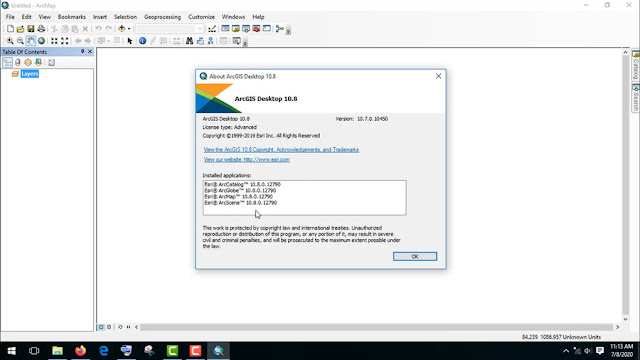Viewport: 640px width, 360px height.
Task: Open the Bookmarks menu
Action: tap(72, 17)
